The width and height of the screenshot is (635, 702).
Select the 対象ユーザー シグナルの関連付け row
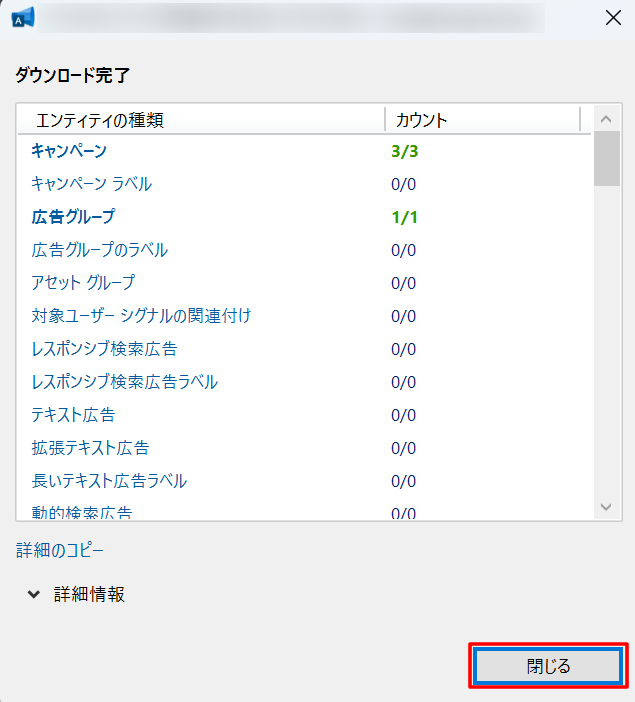[x=140, y=316]
